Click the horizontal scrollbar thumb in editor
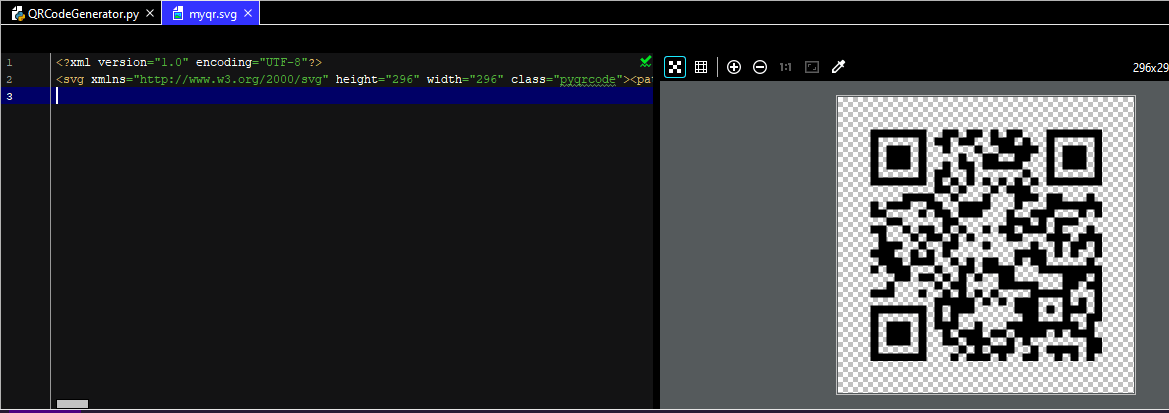 (x=72, y=403)
